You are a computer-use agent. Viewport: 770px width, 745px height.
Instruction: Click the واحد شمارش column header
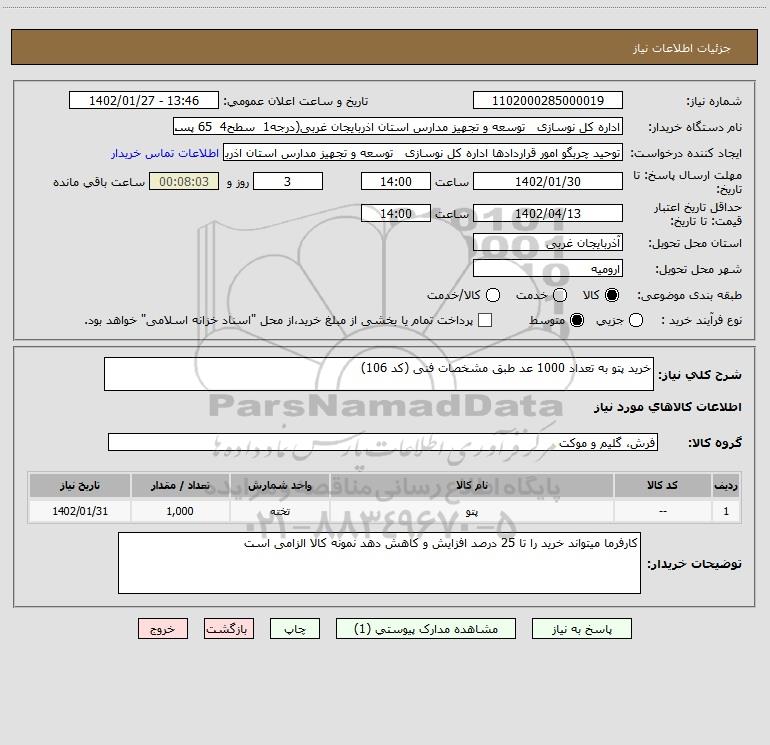(280, 486)
